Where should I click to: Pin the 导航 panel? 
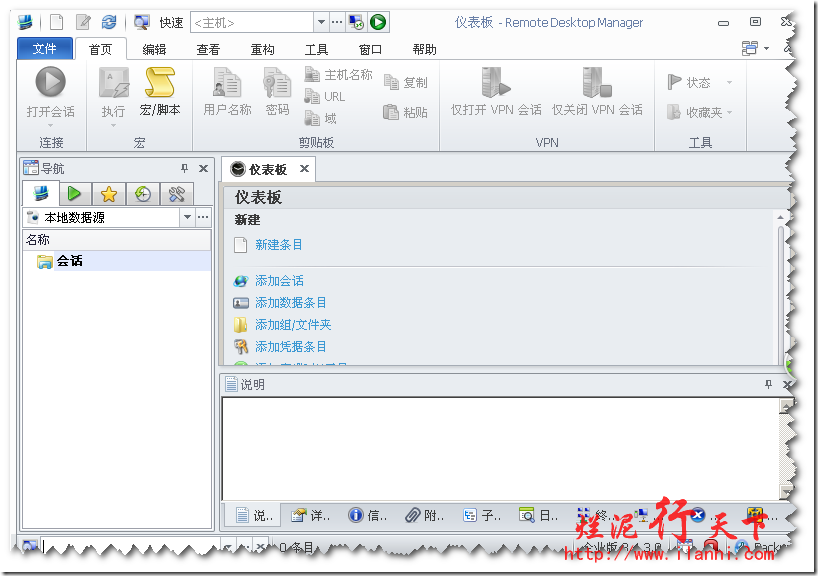point(184,168)
